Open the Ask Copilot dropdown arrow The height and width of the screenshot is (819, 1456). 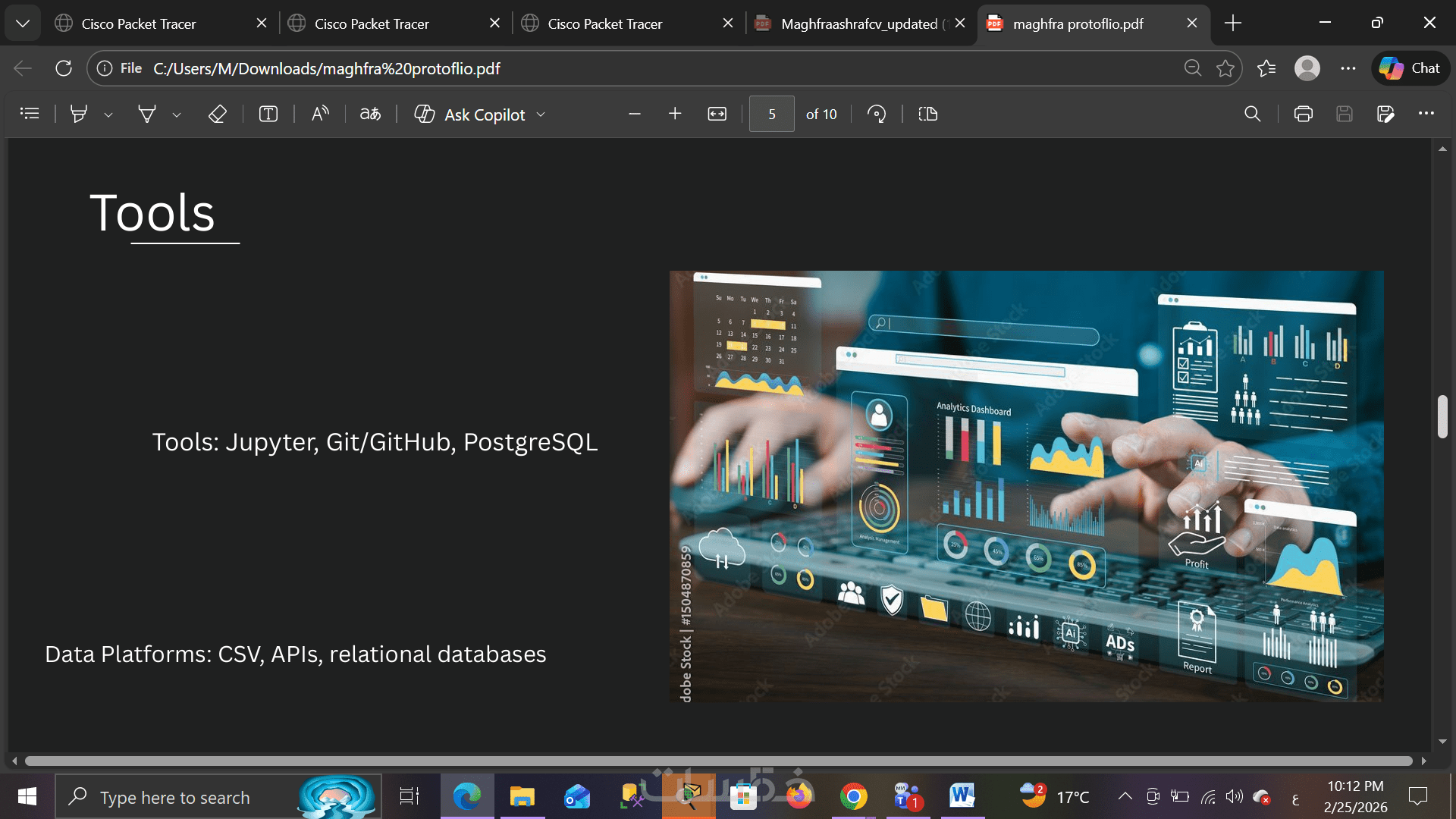(541, 115)
